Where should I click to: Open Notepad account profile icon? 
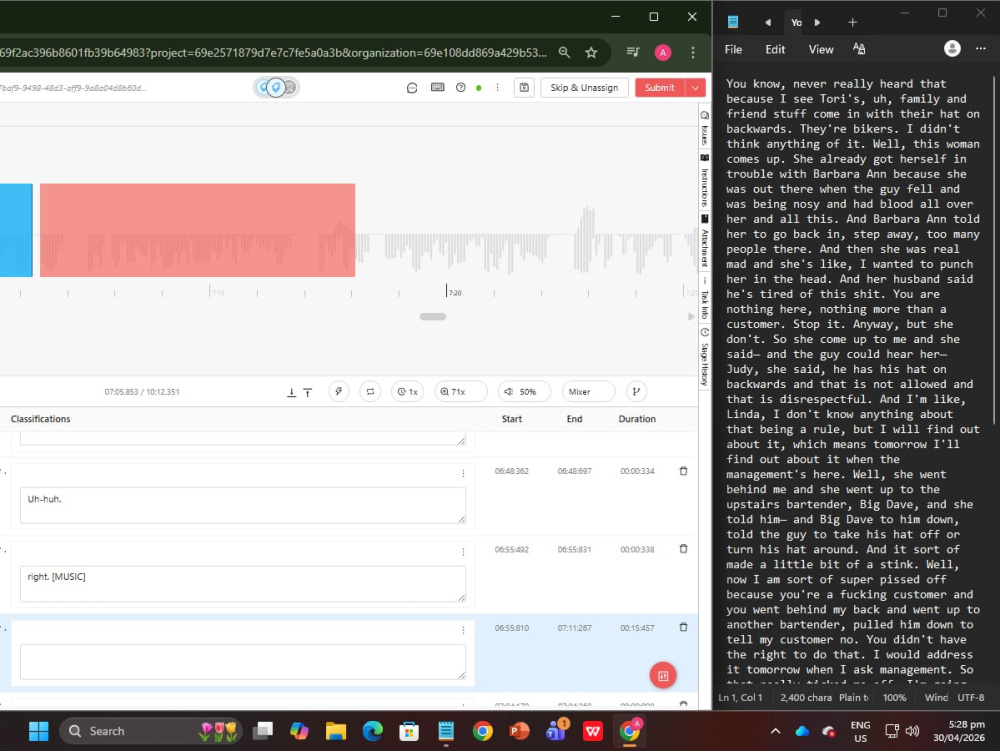(952, 48)
